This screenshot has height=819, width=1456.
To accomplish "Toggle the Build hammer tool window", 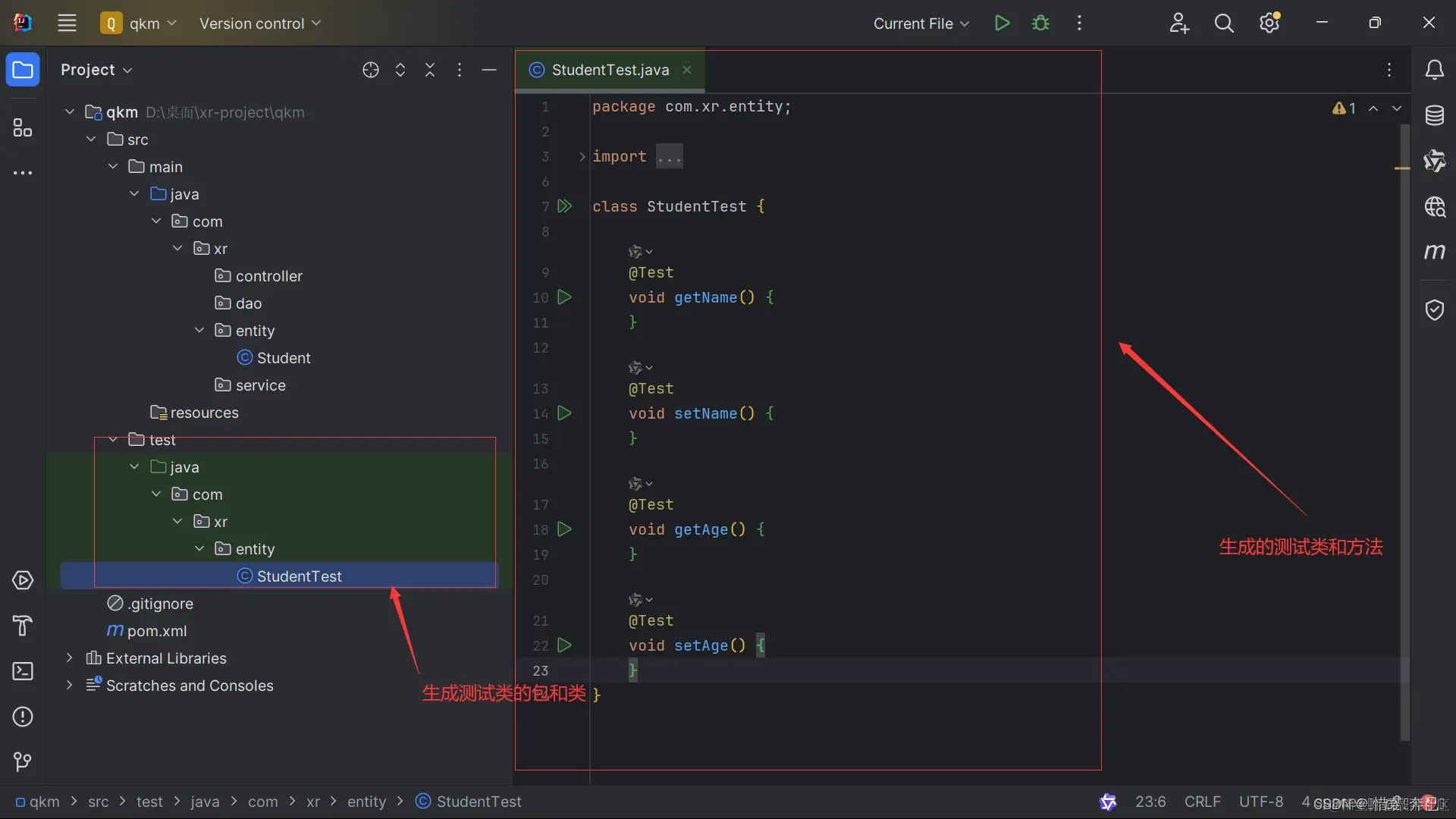I will [23, 626].
